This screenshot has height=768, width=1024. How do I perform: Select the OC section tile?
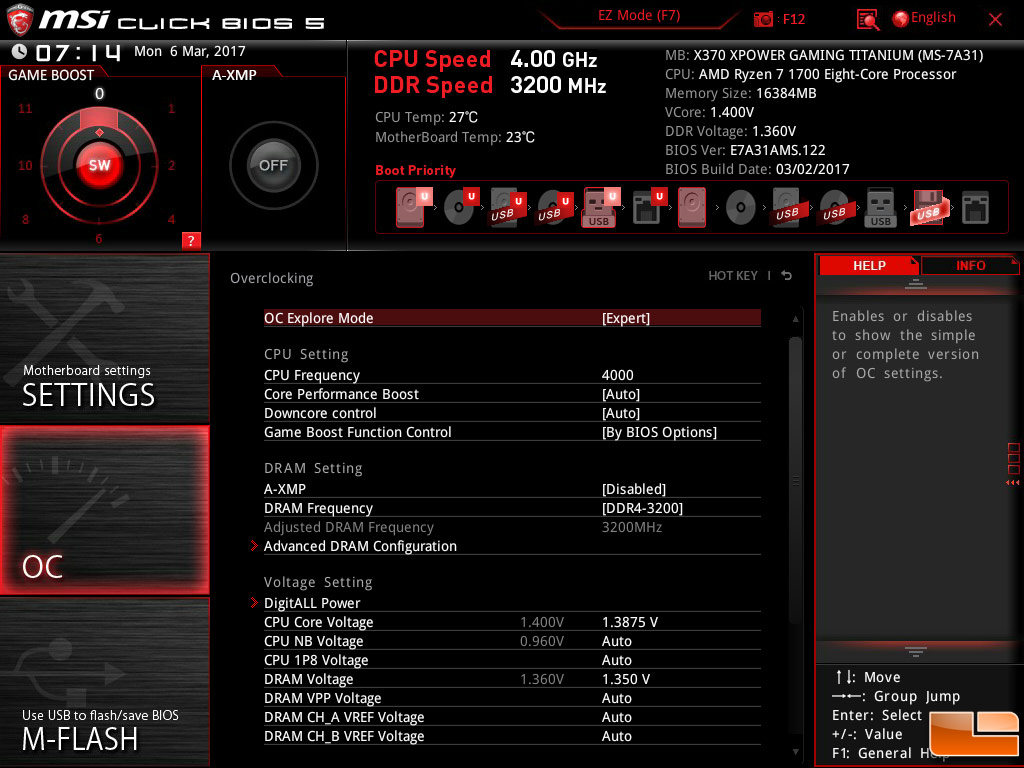[x=104, y=510]
